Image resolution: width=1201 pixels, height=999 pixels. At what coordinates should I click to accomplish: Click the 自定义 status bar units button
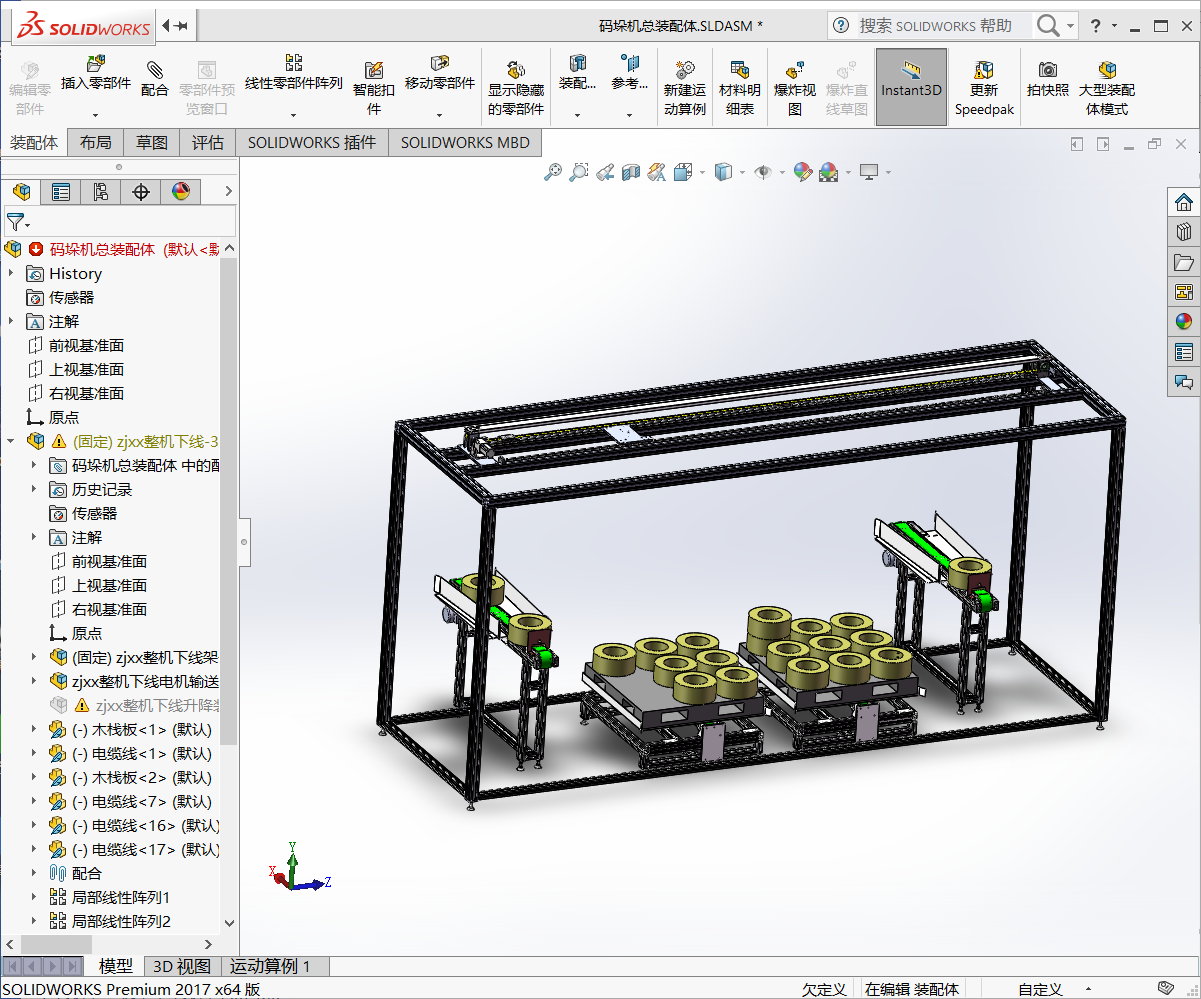(x=1040, y=989)
